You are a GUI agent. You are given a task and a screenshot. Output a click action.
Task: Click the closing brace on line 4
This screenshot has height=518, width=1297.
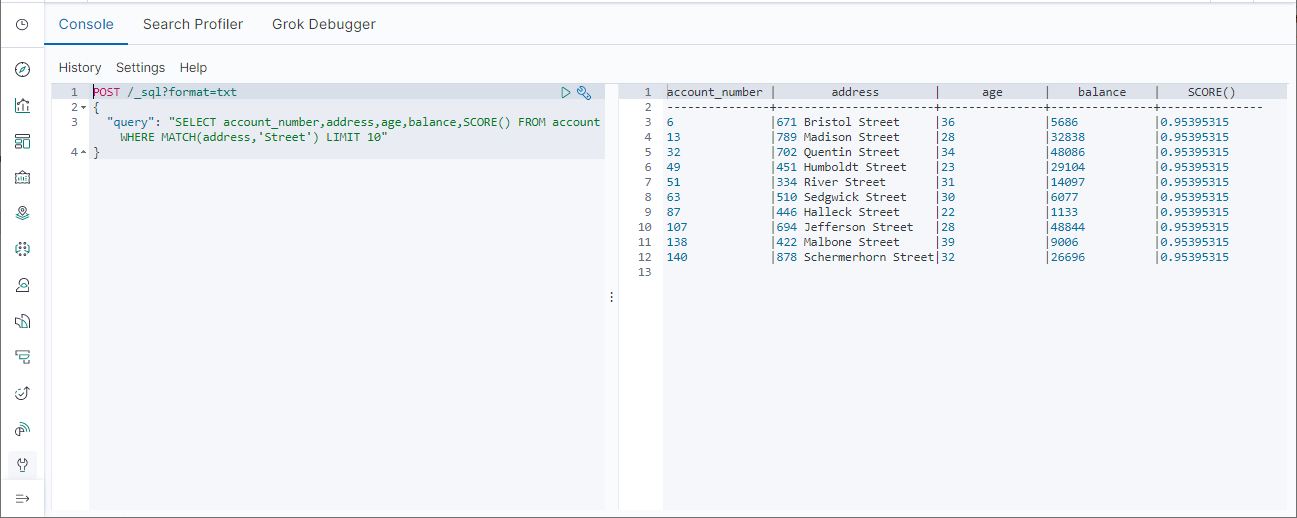(x=97, y=152)
